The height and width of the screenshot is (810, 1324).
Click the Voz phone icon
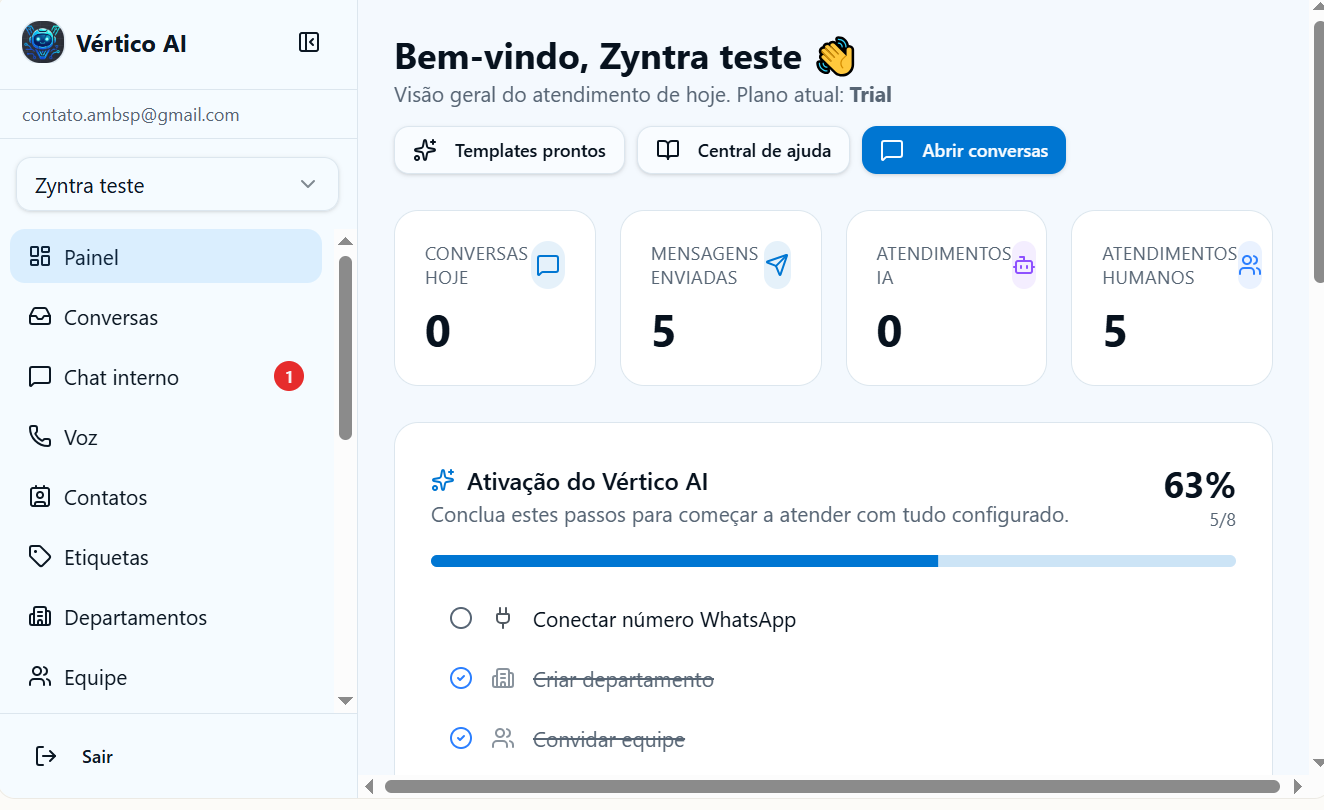pos(40,437)
